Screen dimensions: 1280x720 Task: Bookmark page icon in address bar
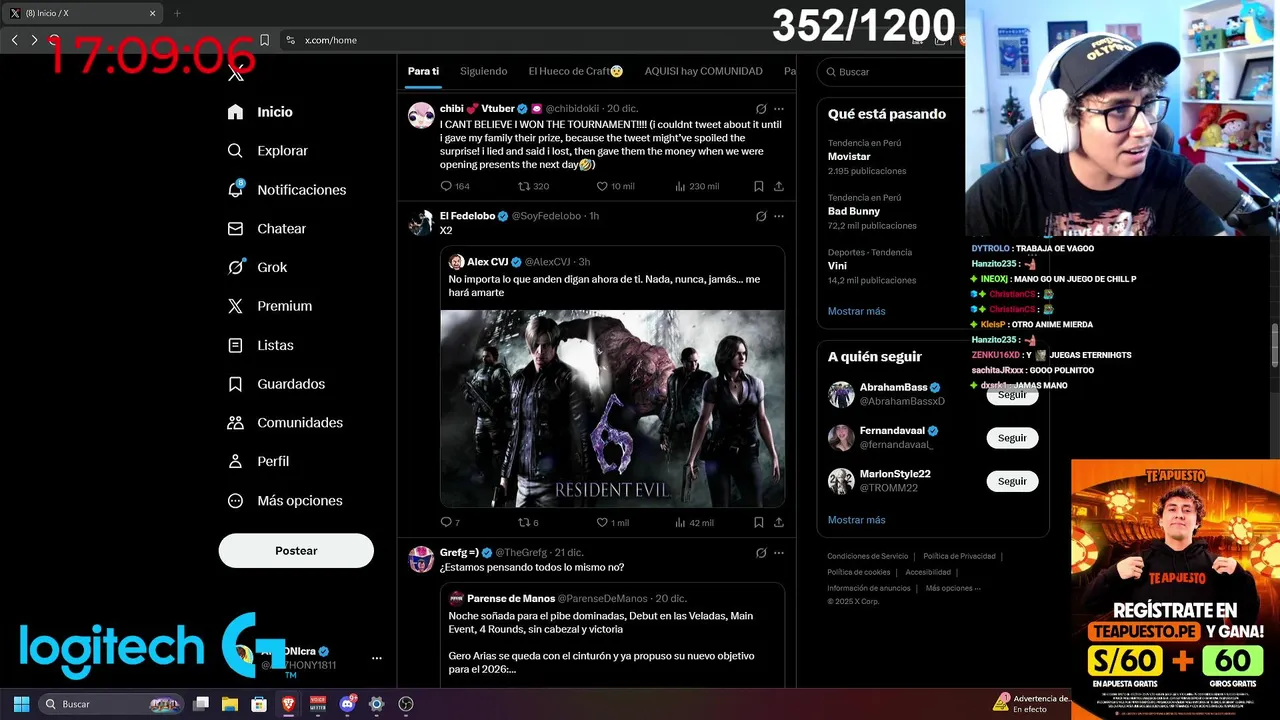(264, 40)
